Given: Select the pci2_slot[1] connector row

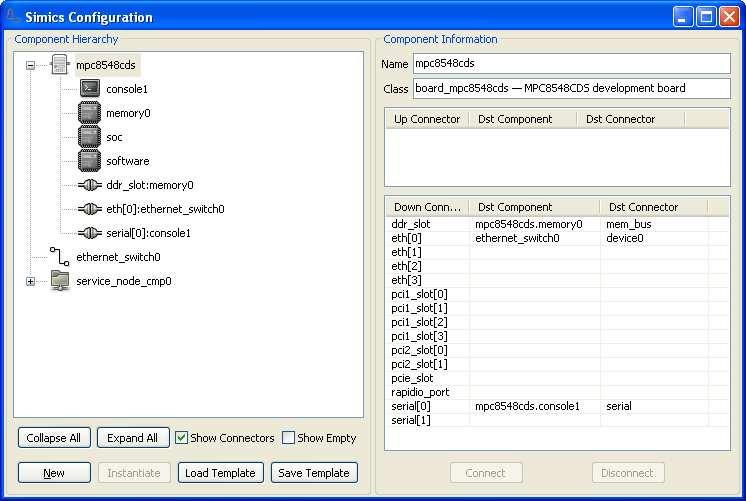Looking at the screenshot, I should click(x=557, y=364).
